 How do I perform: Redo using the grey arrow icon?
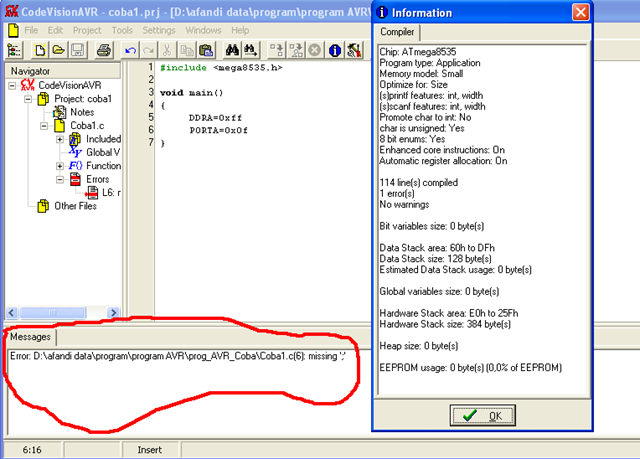pos(149,51)
